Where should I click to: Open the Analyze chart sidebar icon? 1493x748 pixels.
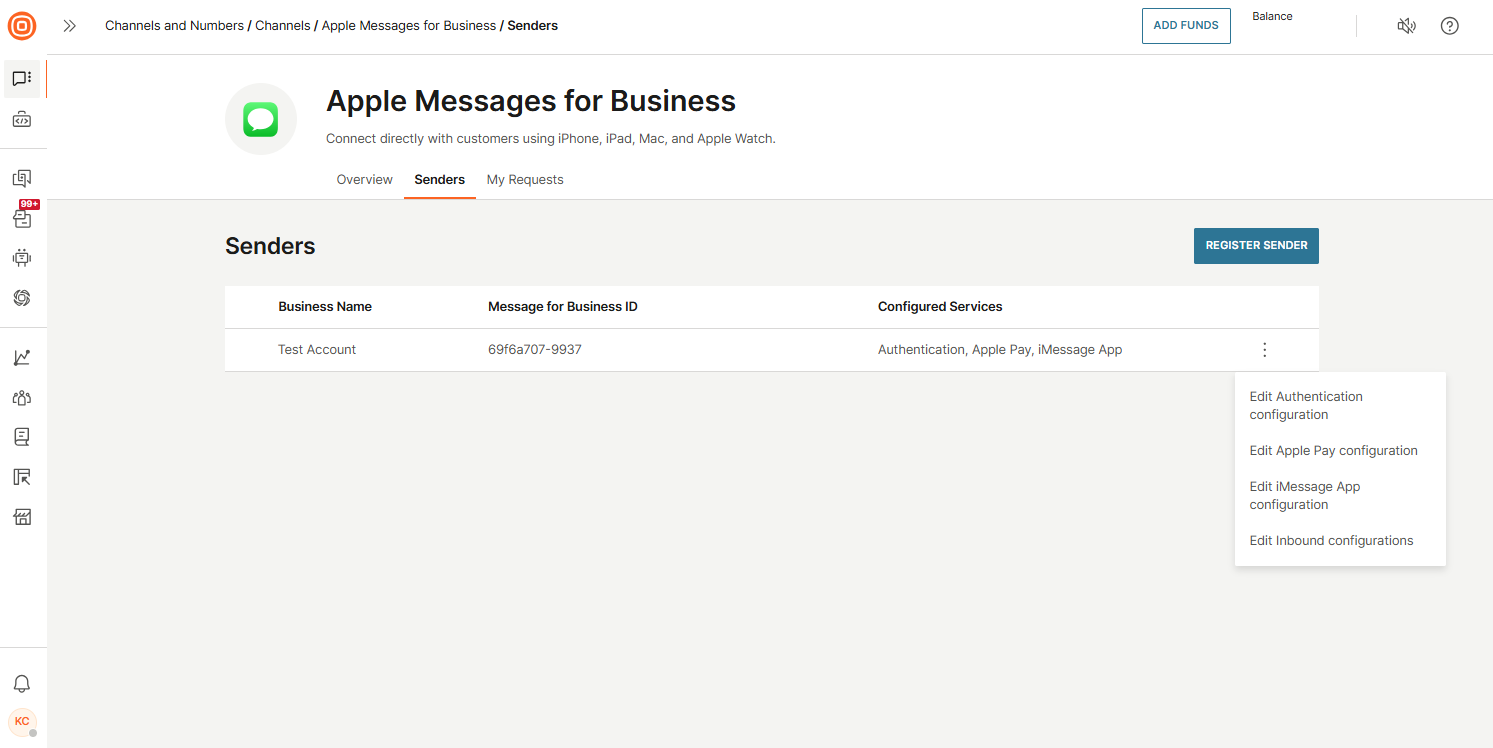coord(22,357)
